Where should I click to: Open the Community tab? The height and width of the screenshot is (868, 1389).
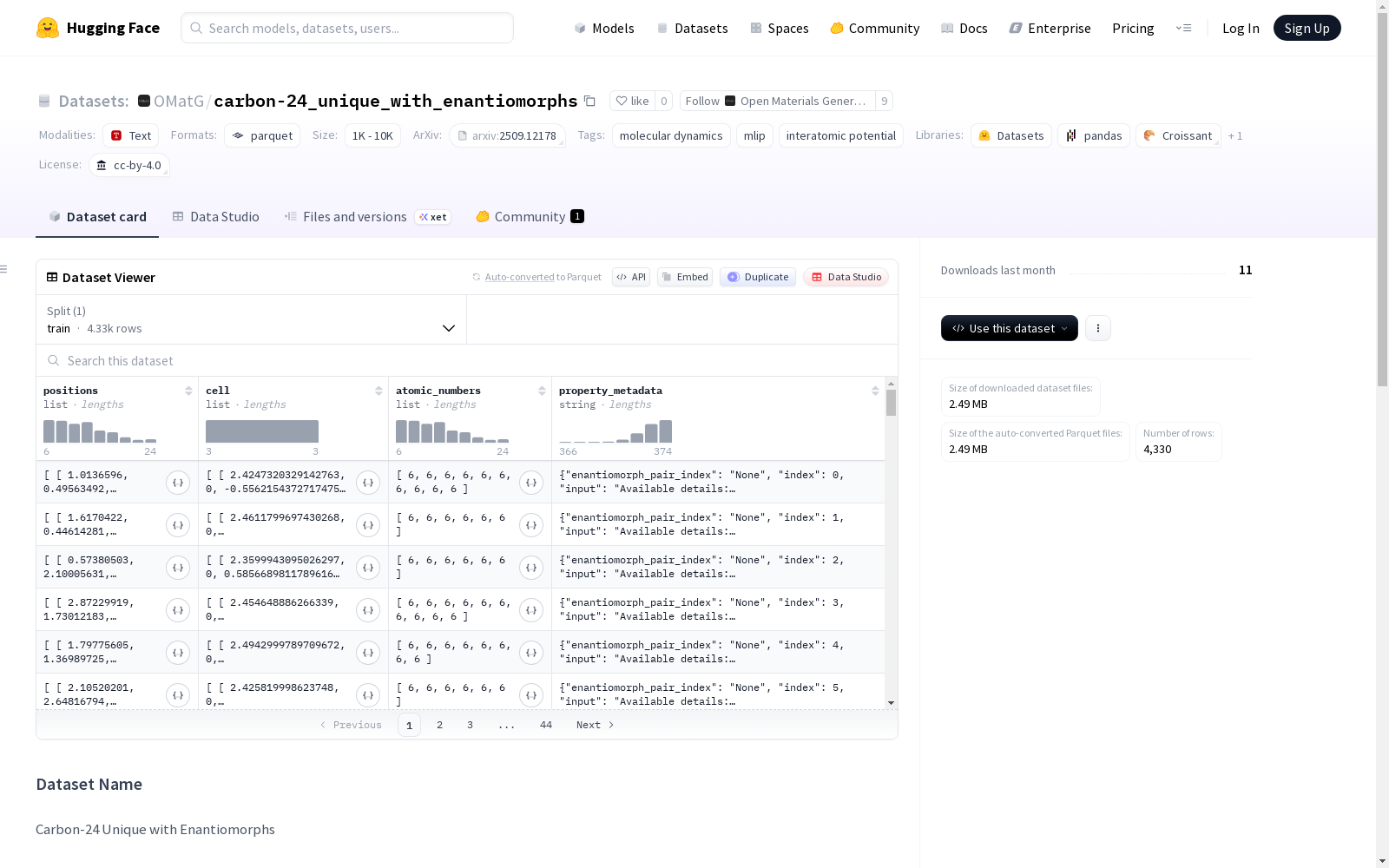coord(530,217)
